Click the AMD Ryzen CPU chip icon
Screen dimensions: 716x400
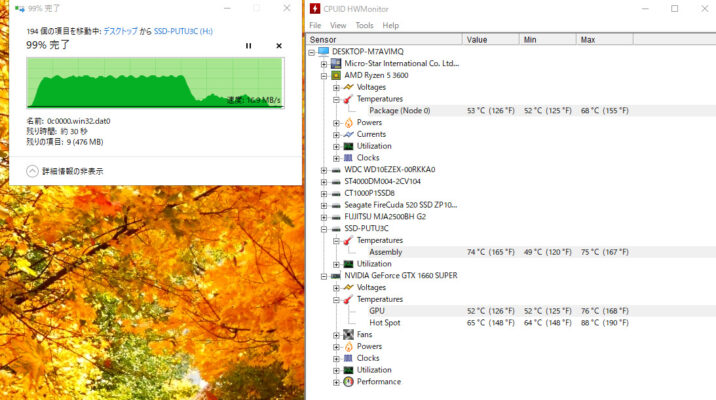tap(336, 75)
